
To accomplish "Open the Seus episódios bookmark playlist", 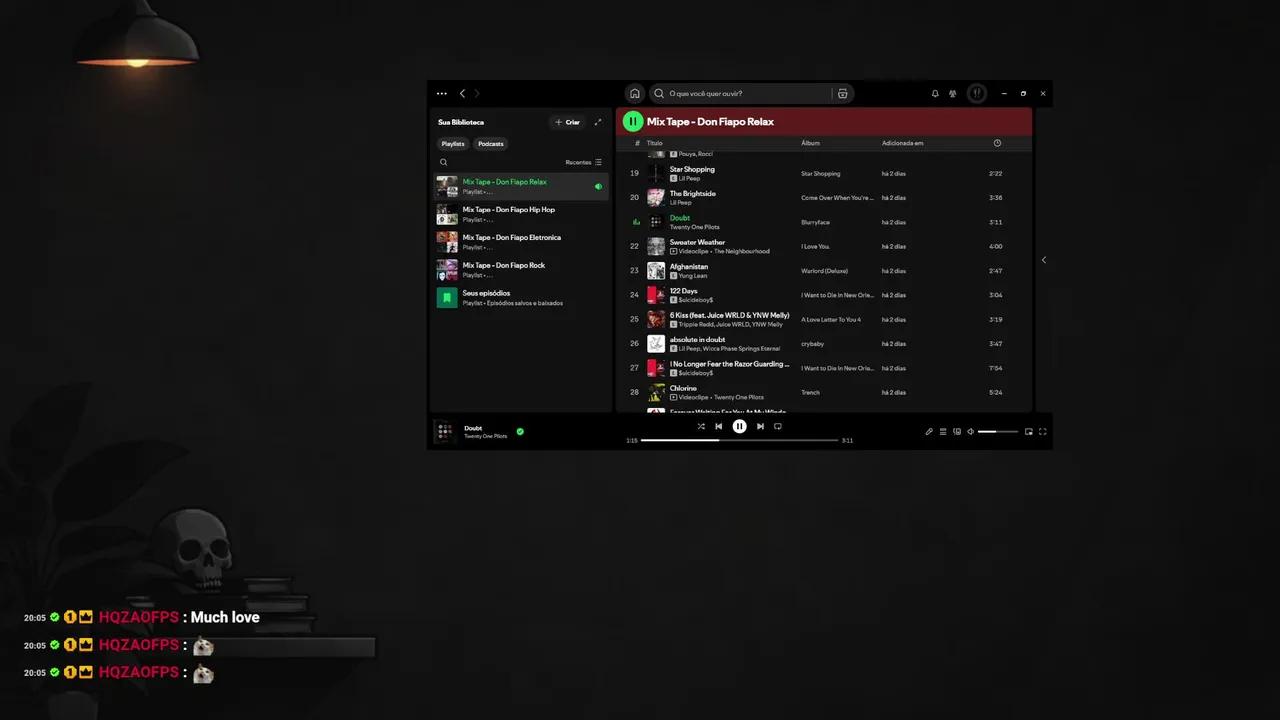I will pos(520,298).
